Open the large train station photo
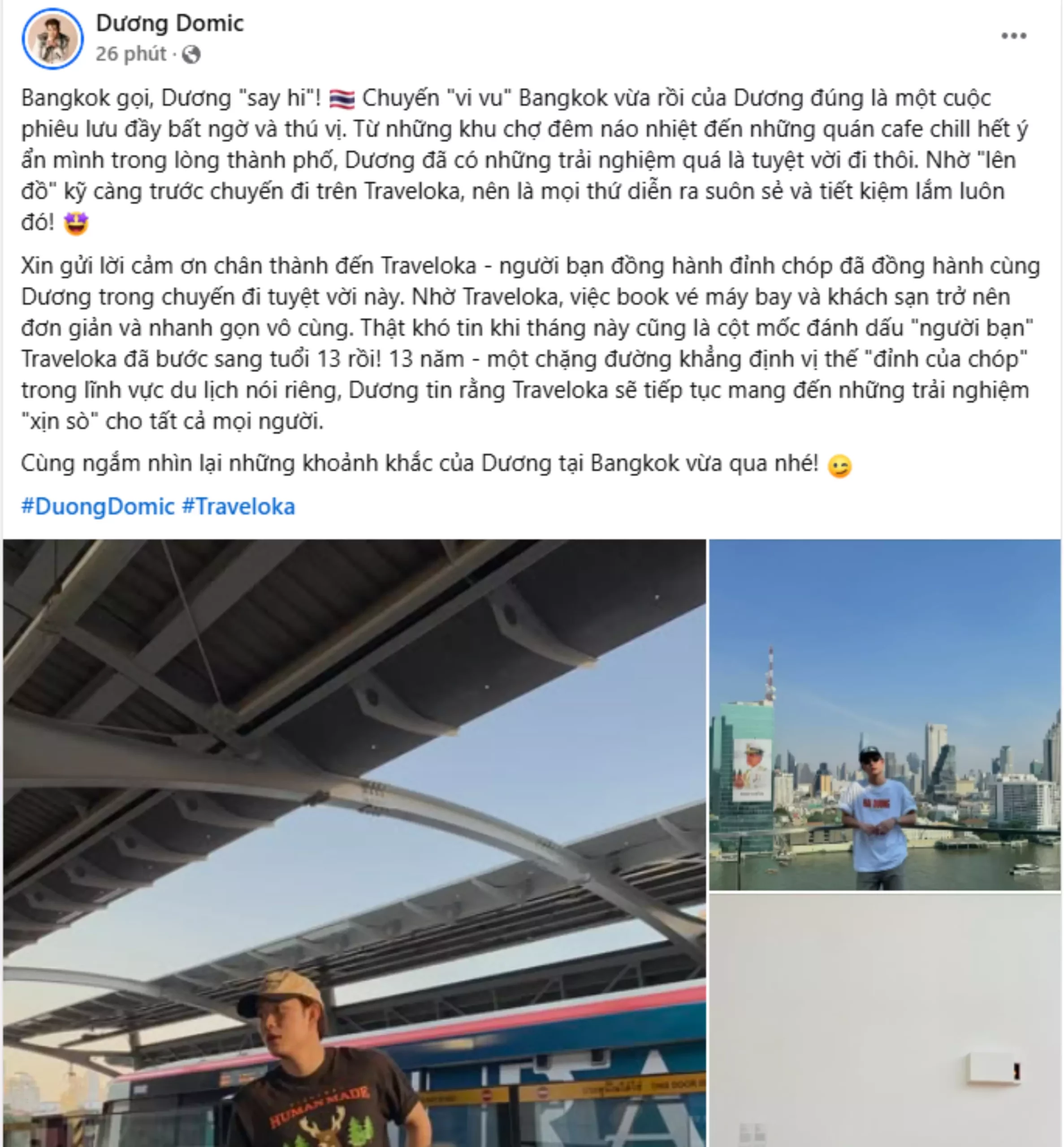 pyautogui.click(x=354, y=843)
